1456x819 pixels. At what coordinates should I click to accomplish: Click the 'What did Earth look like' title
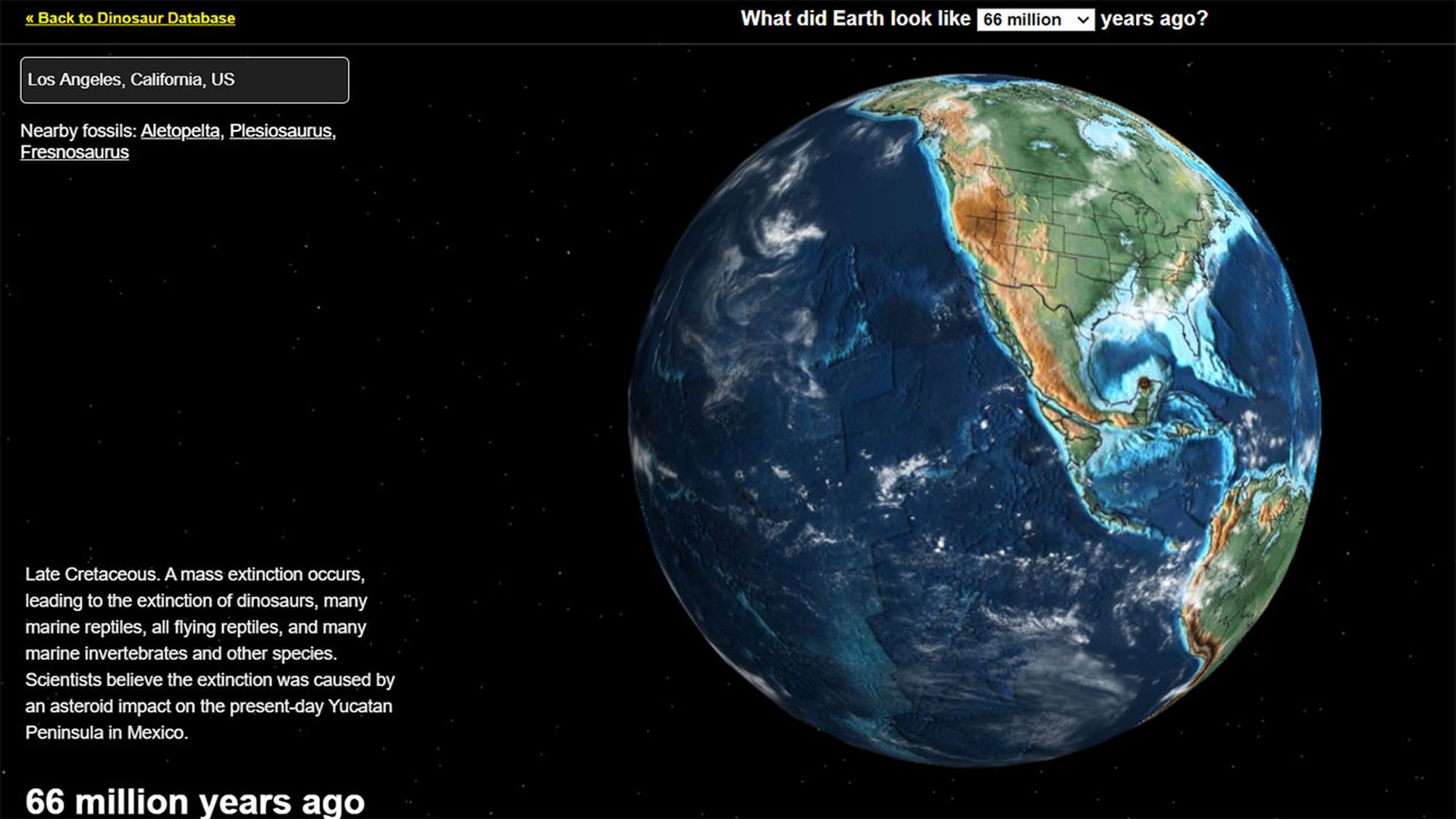click(855, 19)
